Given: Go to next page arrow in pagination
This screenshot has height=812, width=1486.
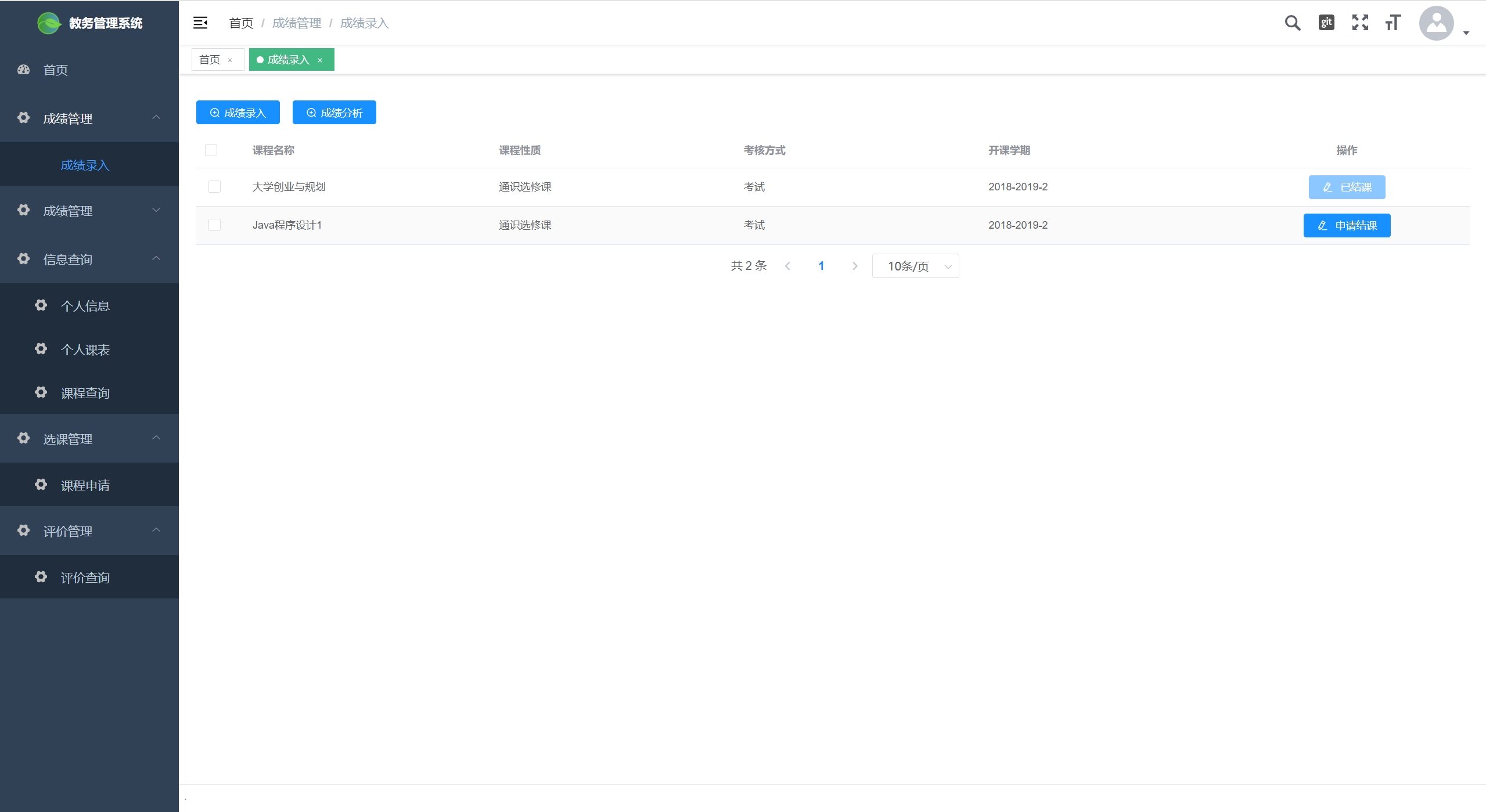Looking at the screenshot, I should [854, 266].
